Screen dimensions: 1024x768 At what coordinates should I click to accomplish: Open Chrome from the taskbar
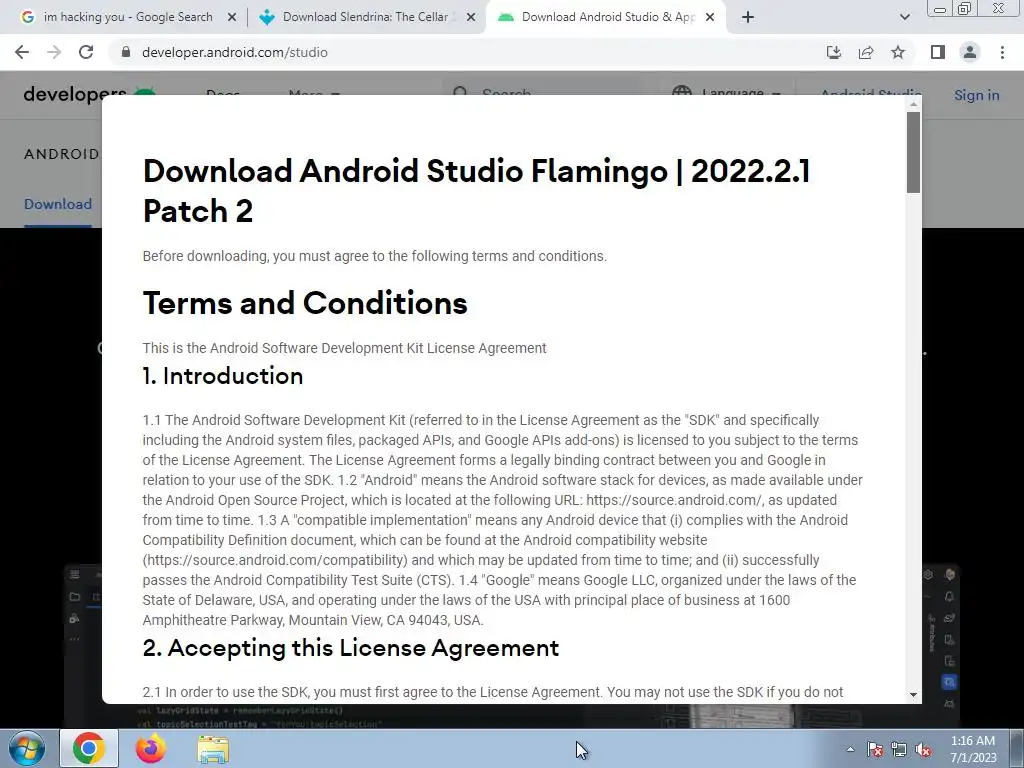89,748
